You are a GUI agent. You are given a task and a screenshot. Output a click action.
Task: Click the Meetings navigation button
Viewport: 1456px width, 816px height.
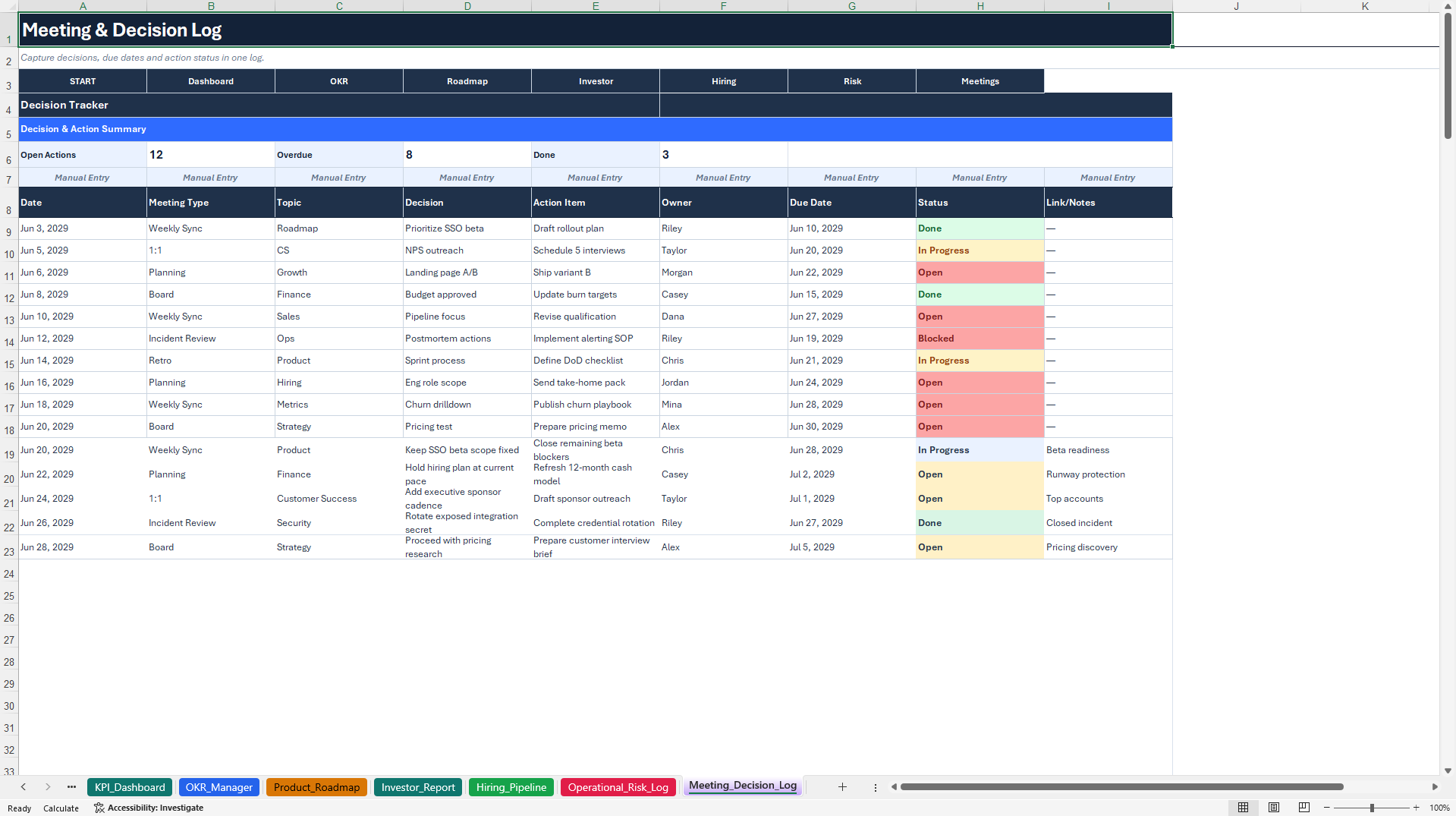click(980, 81)
